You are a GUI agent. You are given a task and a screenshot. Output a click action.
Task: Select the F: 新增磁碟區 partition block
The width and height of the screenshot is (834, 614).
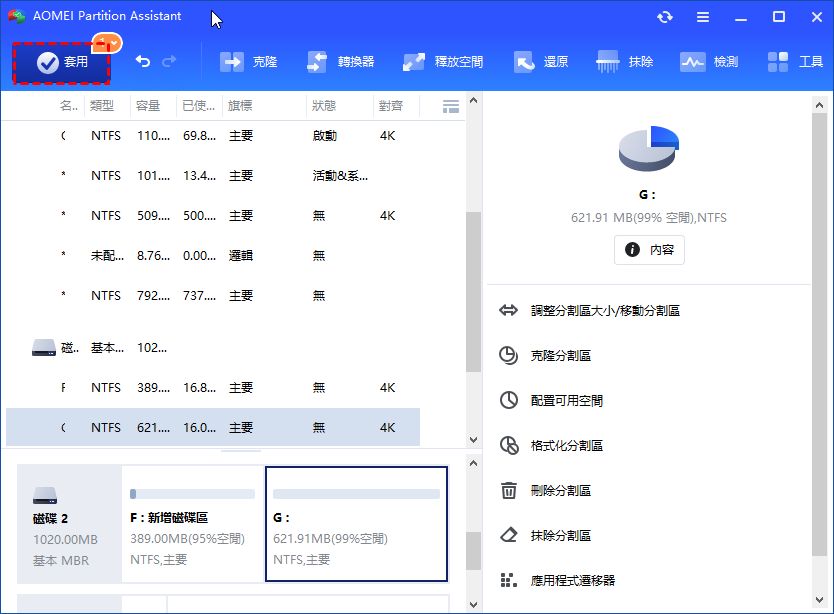click(x=193, y=524)
